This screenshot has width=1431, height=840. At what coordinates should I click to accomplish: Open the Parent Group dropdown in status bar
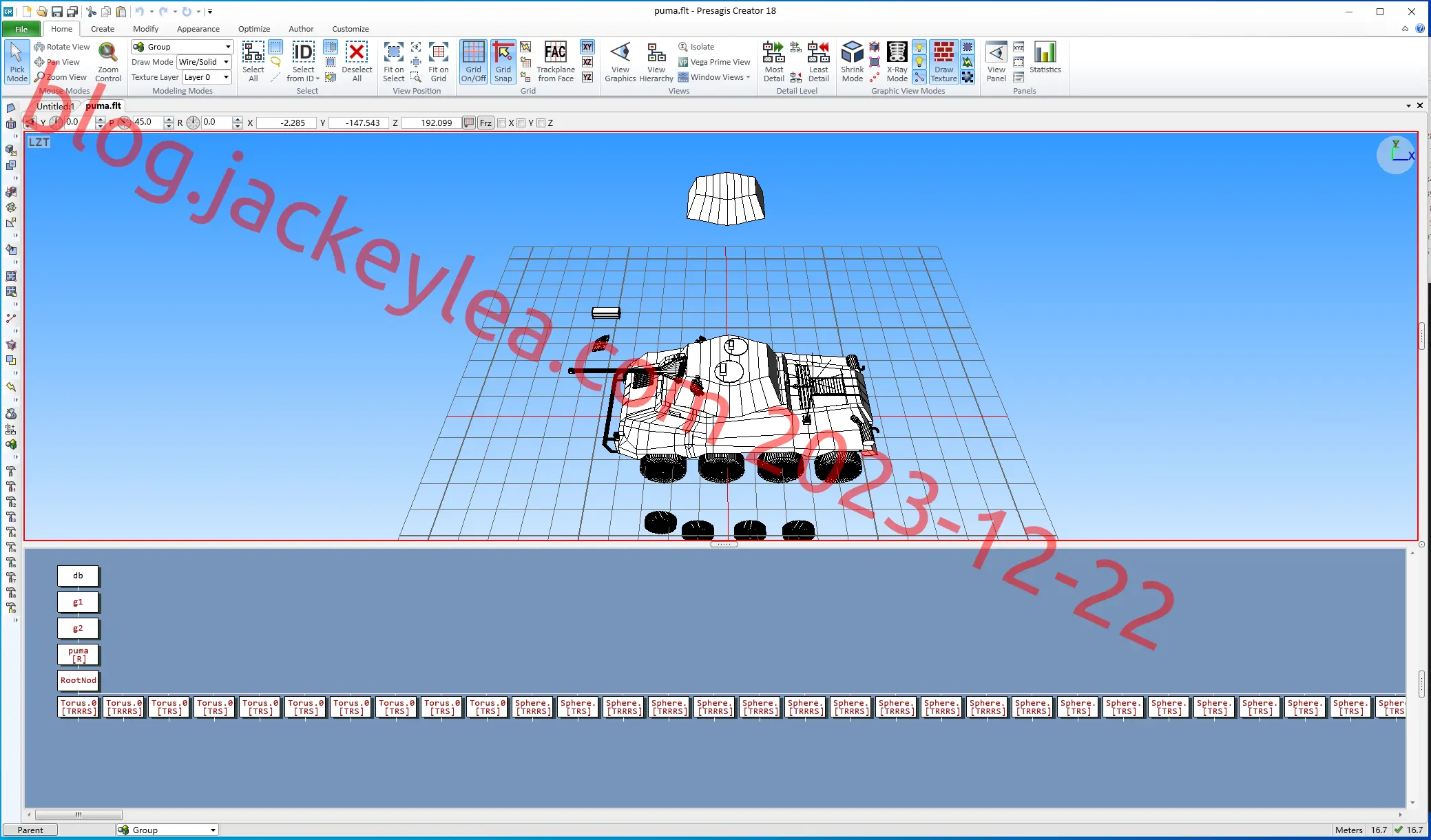[x=167, y=830]
